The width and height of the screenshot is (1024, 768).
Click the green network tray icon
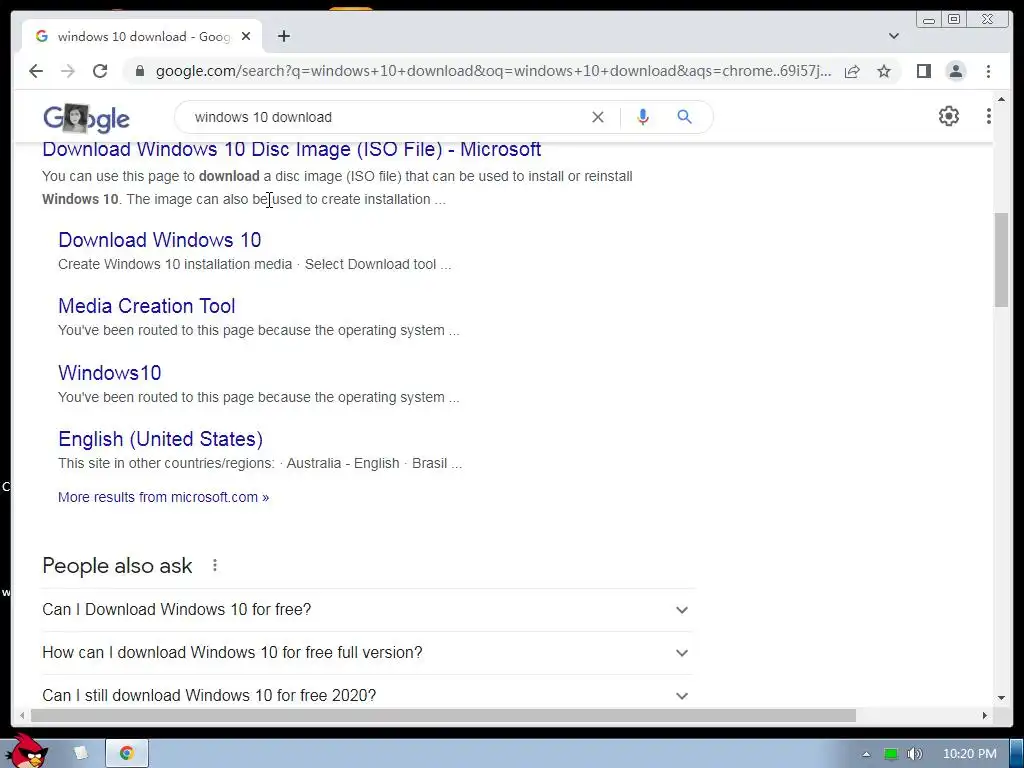[x=891, y=754]
